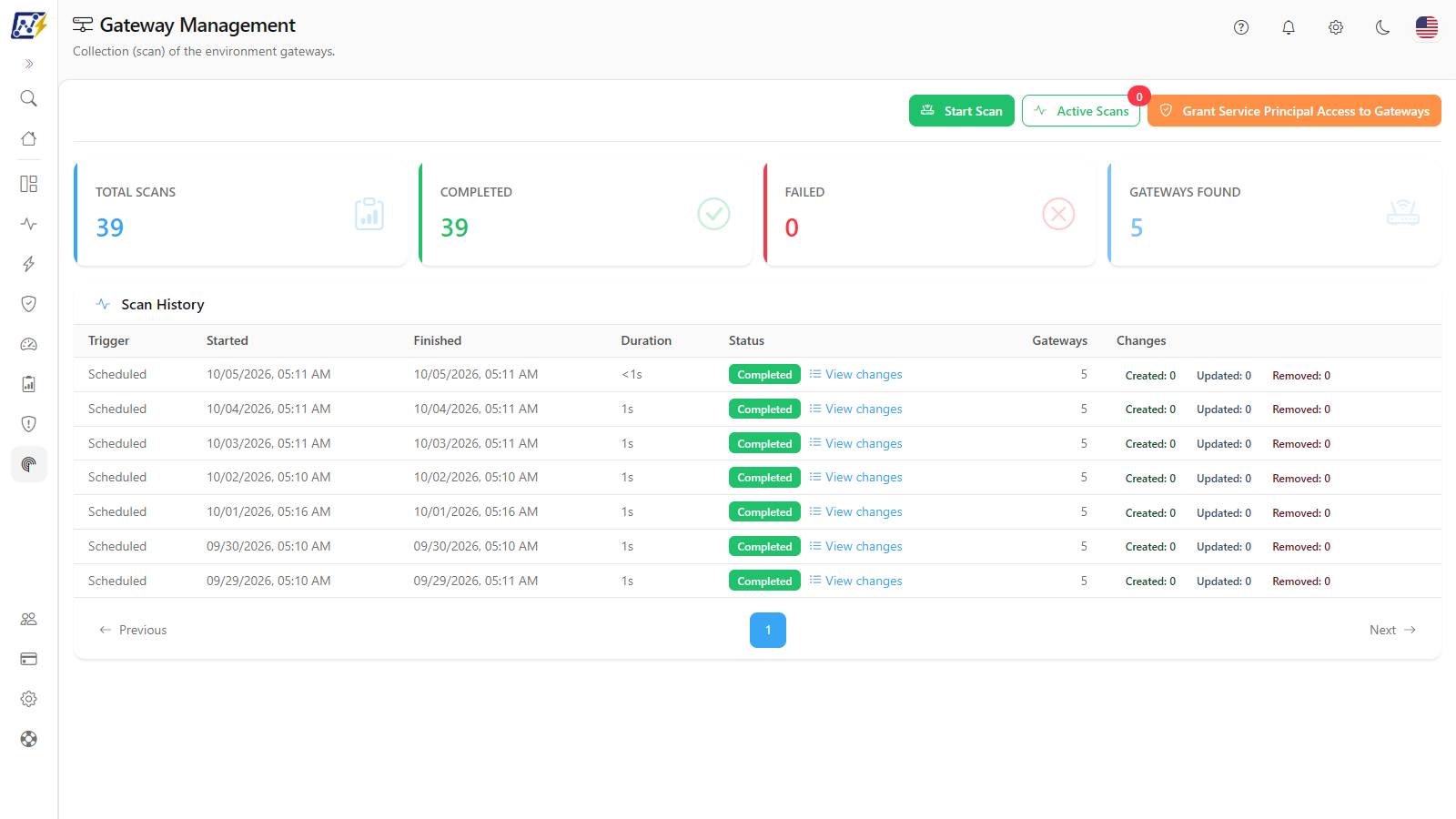View changes for the 10/02/2026 scan

[855, 477]
